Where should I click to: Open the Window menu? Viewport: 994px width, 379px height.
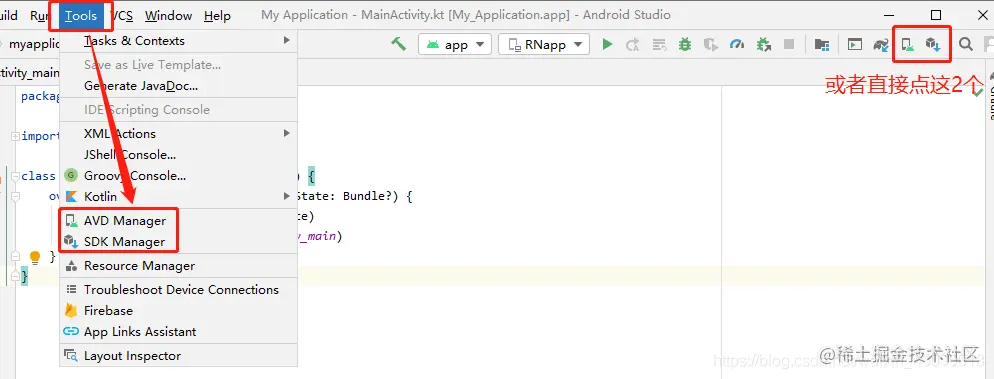168,16
